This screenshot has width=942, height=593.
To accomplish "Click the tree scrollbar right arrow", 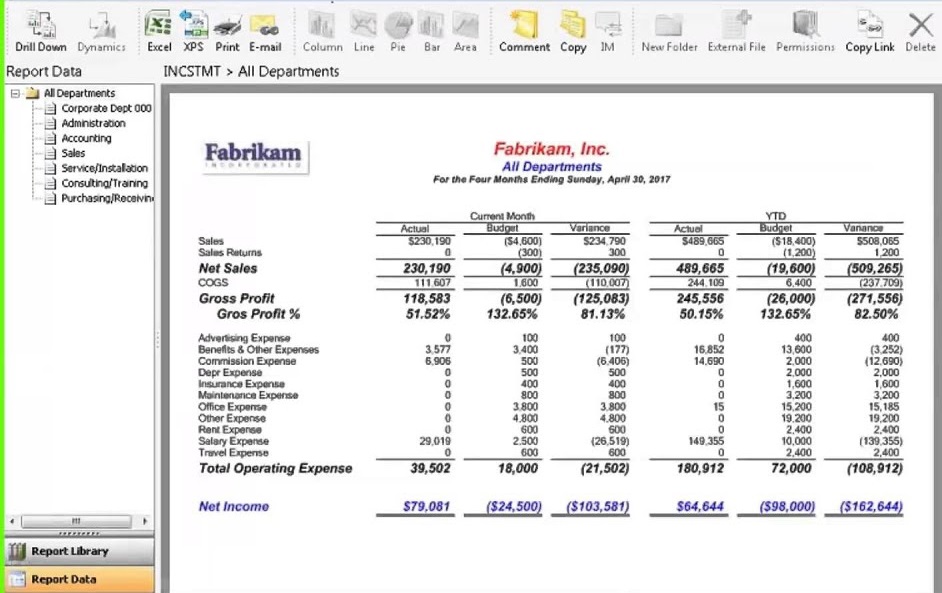I will pos(145,521).
